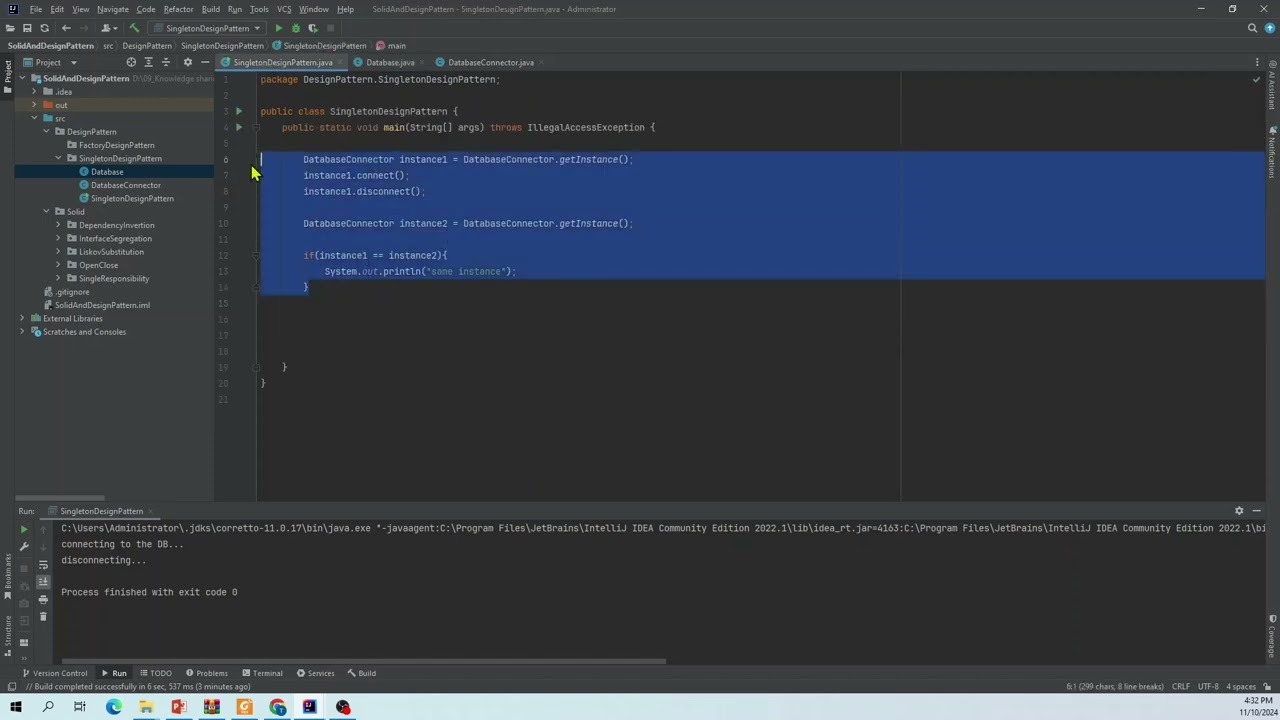
Task: Click the main method breadcrumb
Action: point(391,45)
